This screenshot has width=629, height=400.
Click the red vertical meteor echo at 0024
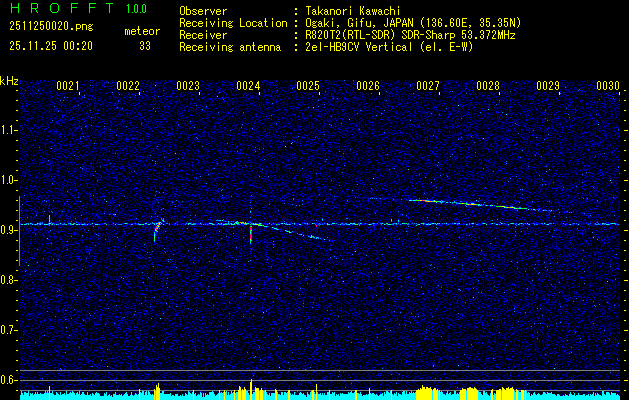251,234
